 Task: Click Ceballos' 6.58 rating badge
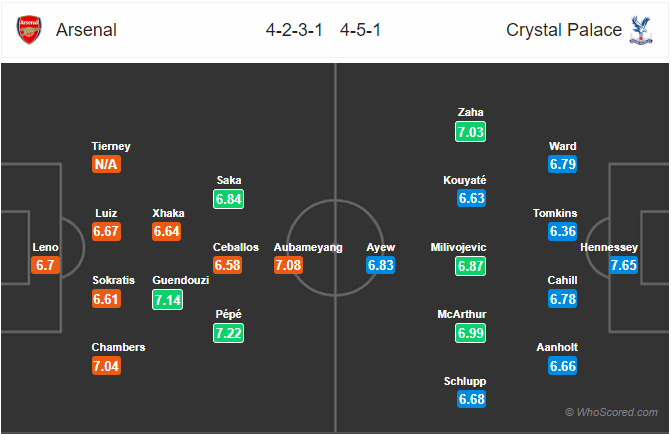click(x=228, y=265)
